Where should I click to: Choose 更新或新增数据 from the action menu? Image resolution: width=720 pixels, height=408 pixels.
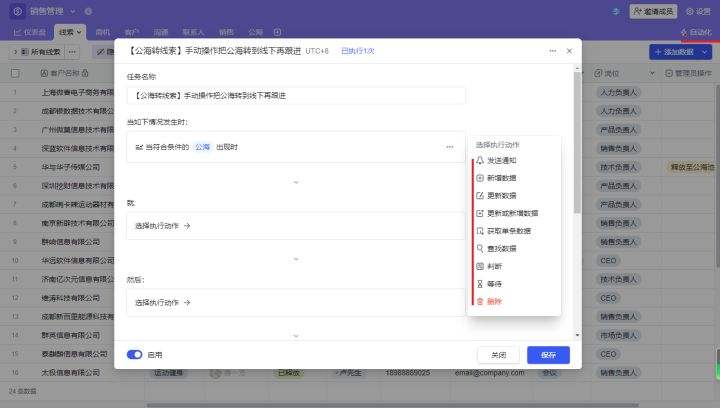(512, 213)
